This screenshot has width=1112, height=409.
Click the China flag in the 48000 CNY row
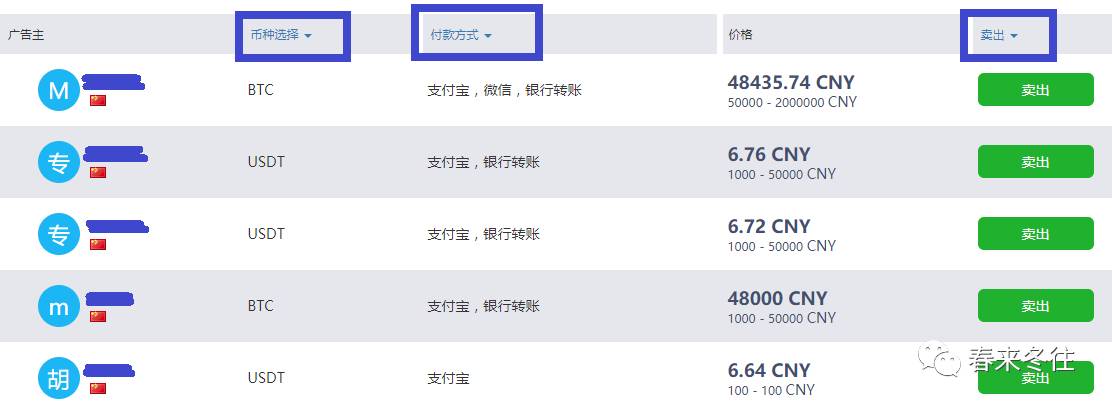click(x=98, y=316)
